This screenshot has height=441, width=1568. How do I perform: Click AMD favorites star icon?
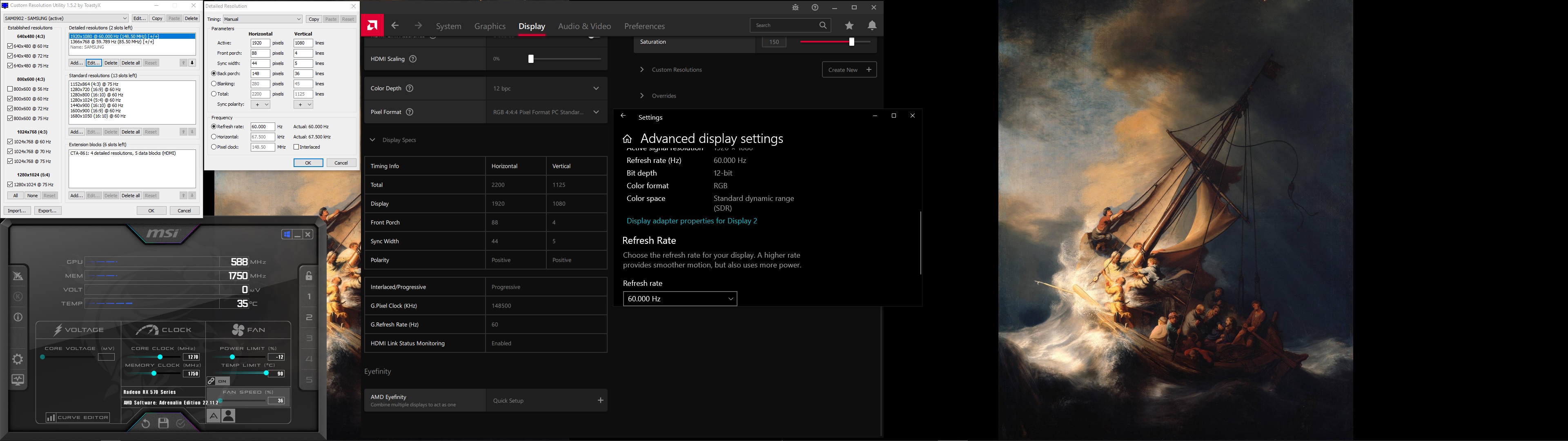point(849,26)
